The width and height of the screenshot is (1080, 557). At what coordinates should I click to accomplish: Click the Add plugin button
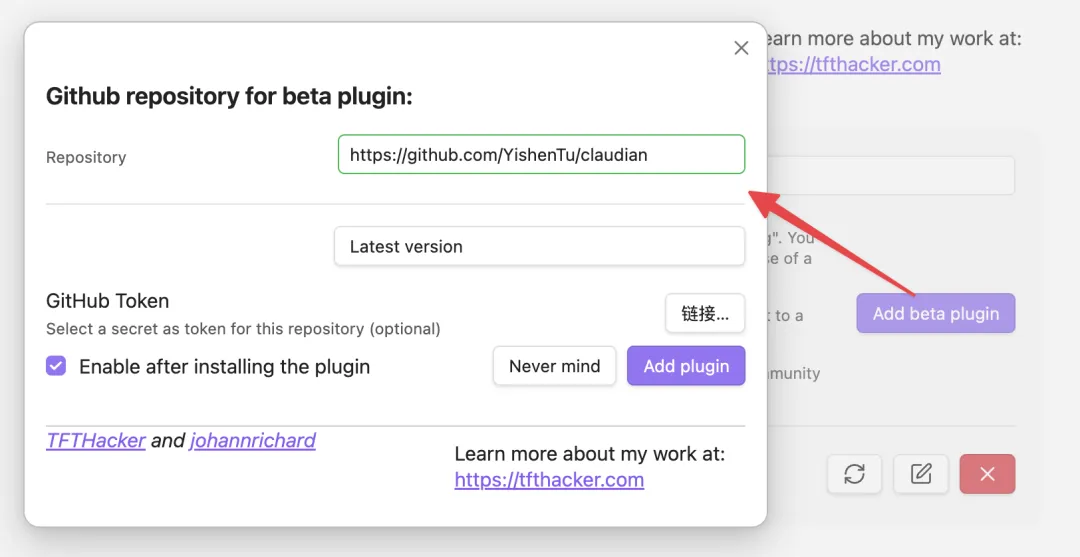click(686, 366)
